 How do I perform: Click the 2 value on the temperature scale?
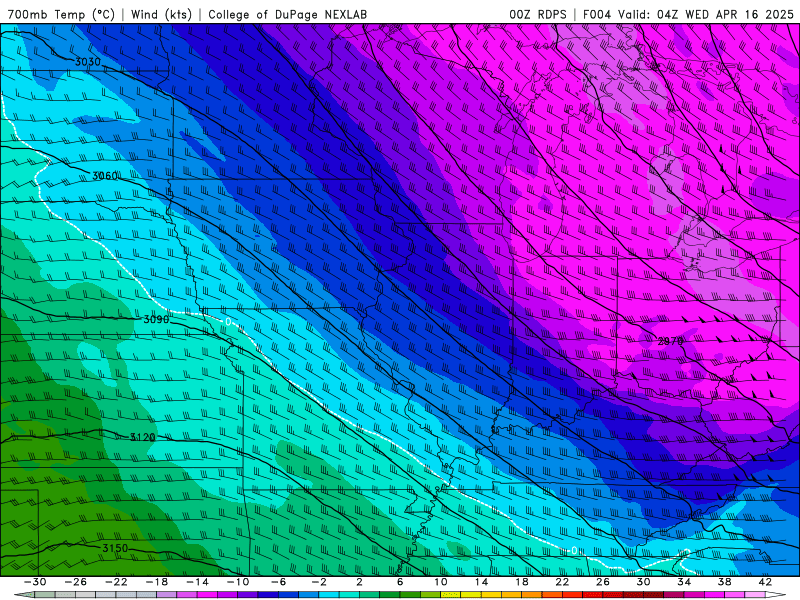(x=360, y=582)
